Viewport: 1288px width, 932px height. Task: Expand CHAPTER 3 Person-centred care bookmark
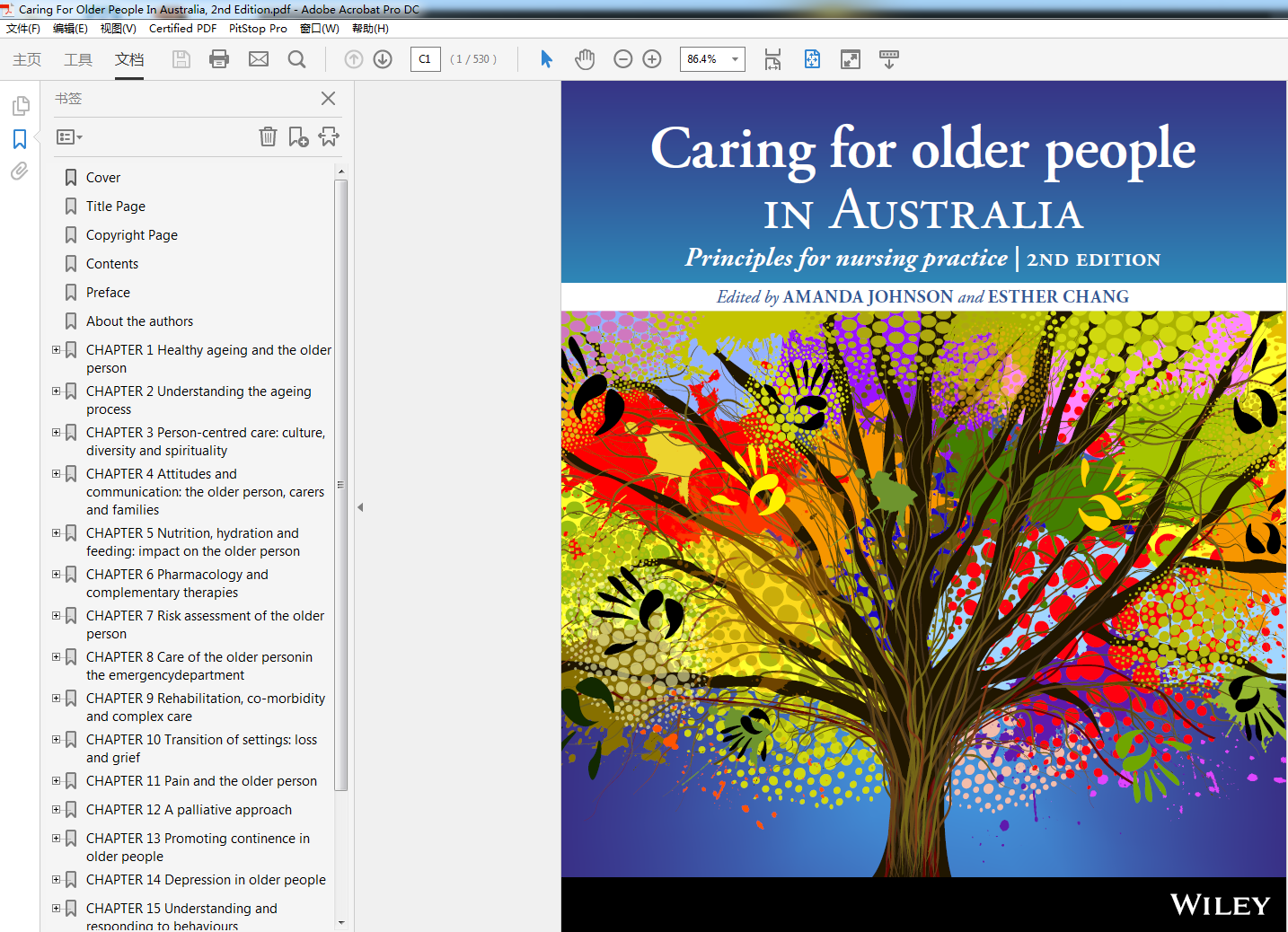56,433
